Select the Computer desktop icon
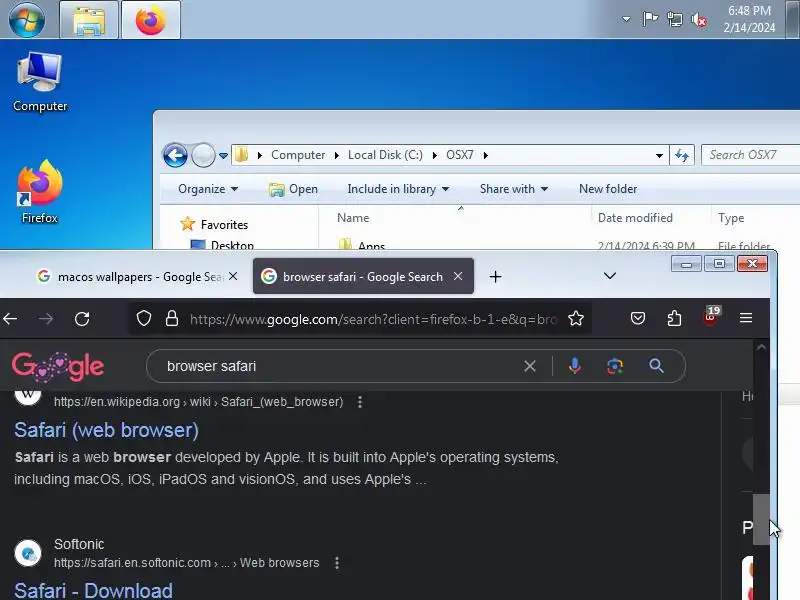 (40, 83)
